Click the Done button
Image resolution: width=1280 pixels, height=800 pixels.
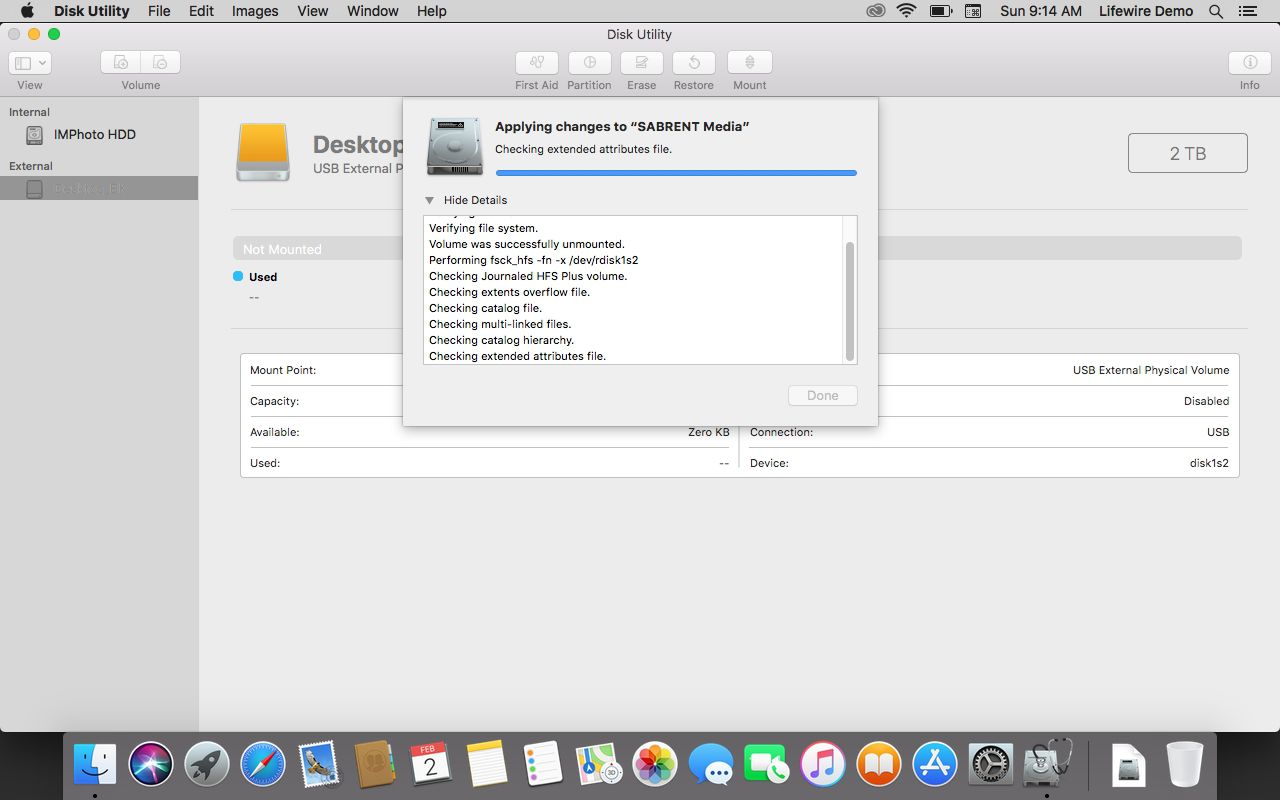click(822, 395)
